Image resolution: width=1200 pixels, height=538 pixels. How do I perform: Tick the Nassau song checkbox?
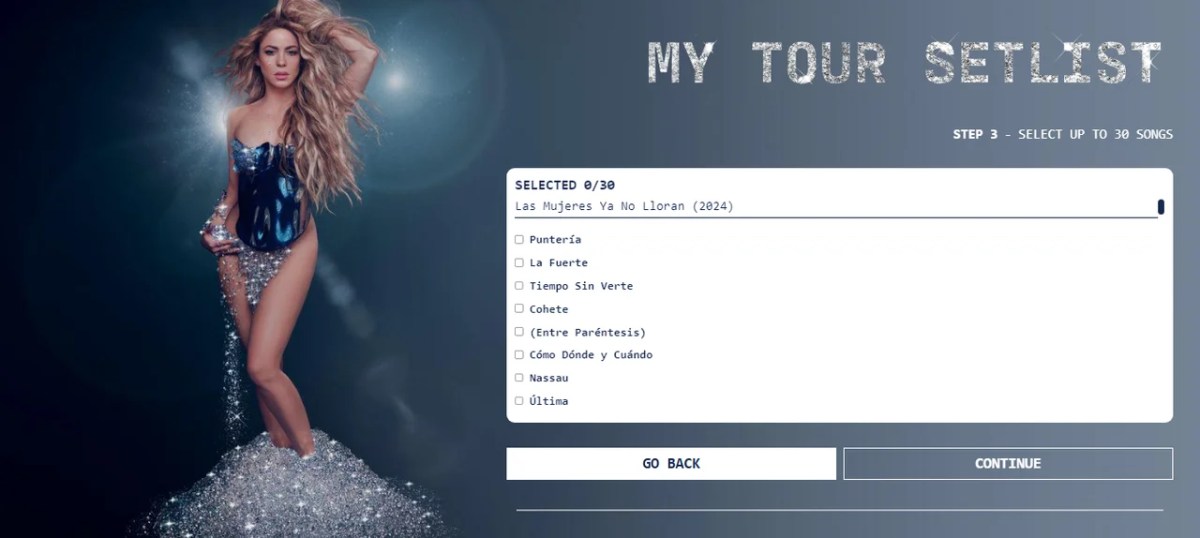point(519,378)
